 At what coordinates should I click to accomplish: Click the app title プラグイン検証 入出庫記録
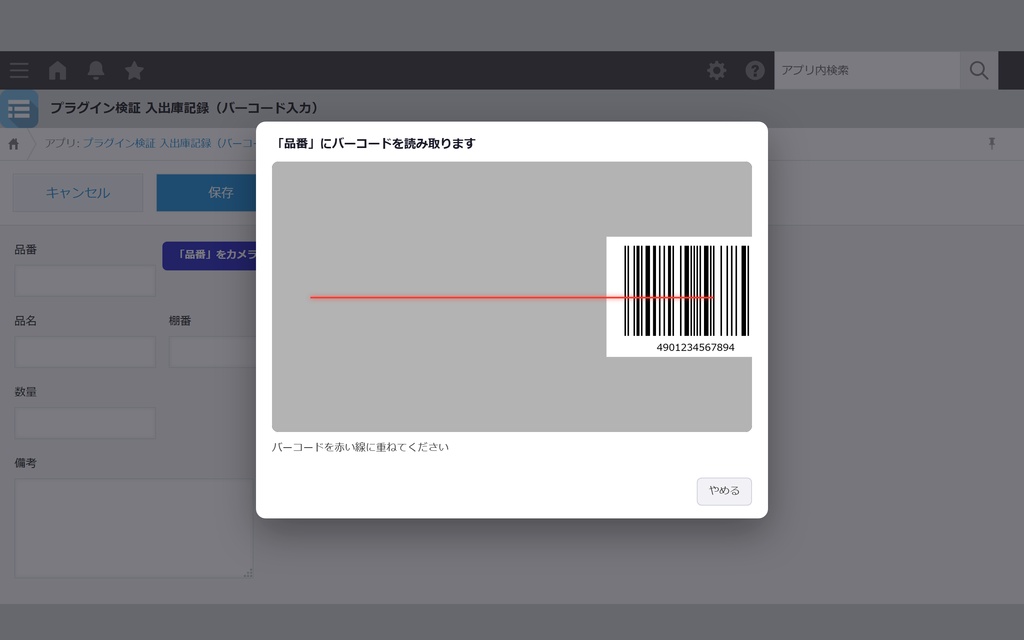pyautogui.click(x=184, y=108)
